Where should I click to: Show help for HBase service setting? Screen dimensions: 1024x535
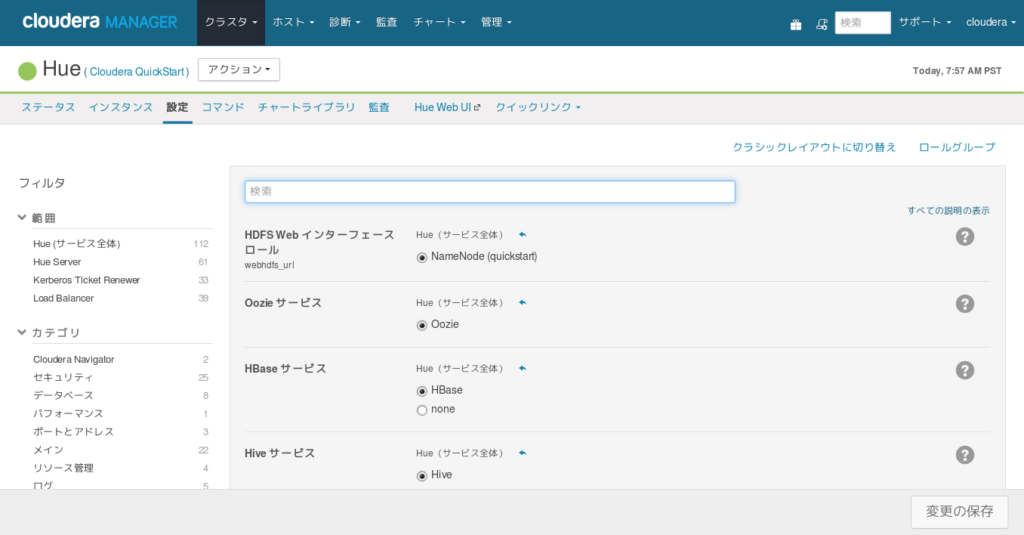(965, 370)
